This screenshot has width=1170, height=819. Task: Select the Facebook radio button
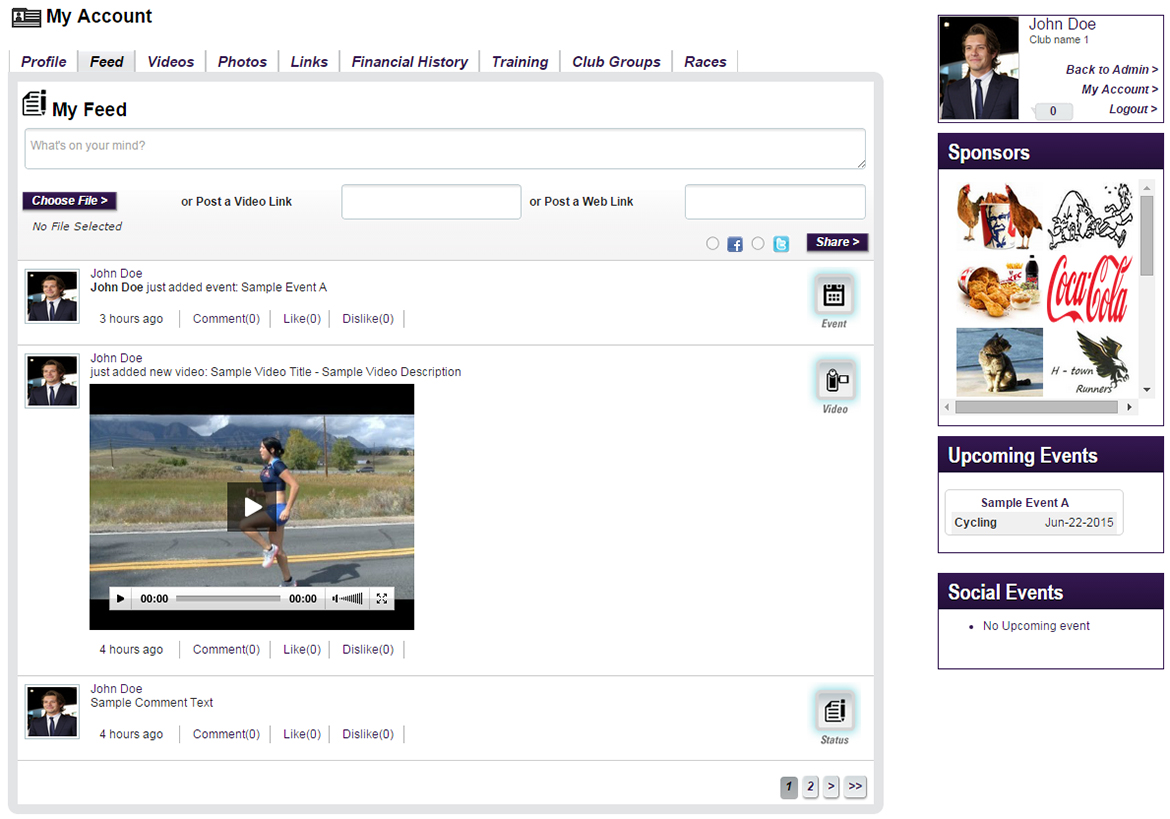[x=712, y=244]
